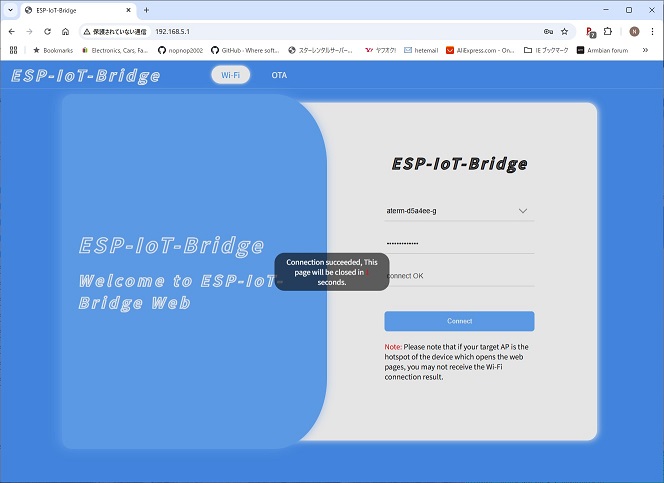Open Chrome three-dot menu
Image resolution: width=664 pixels, height=483 pixels.
652,31
